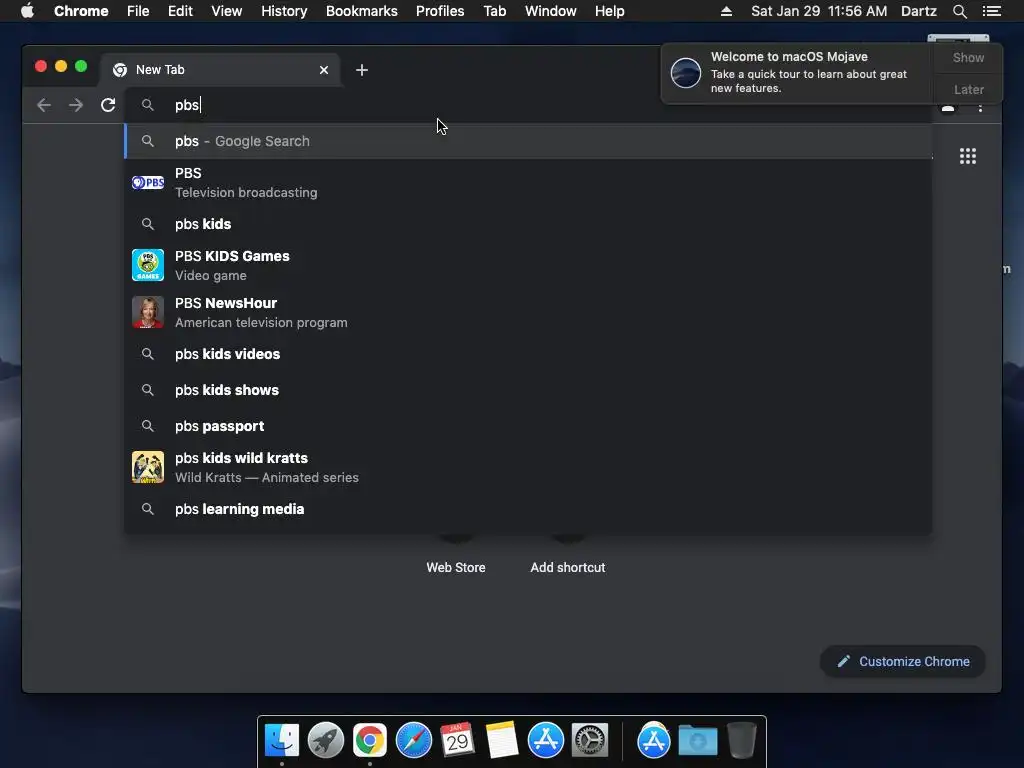Click Show on Mojave notification
Screen dimensions: 1024x768
[968, 57]
